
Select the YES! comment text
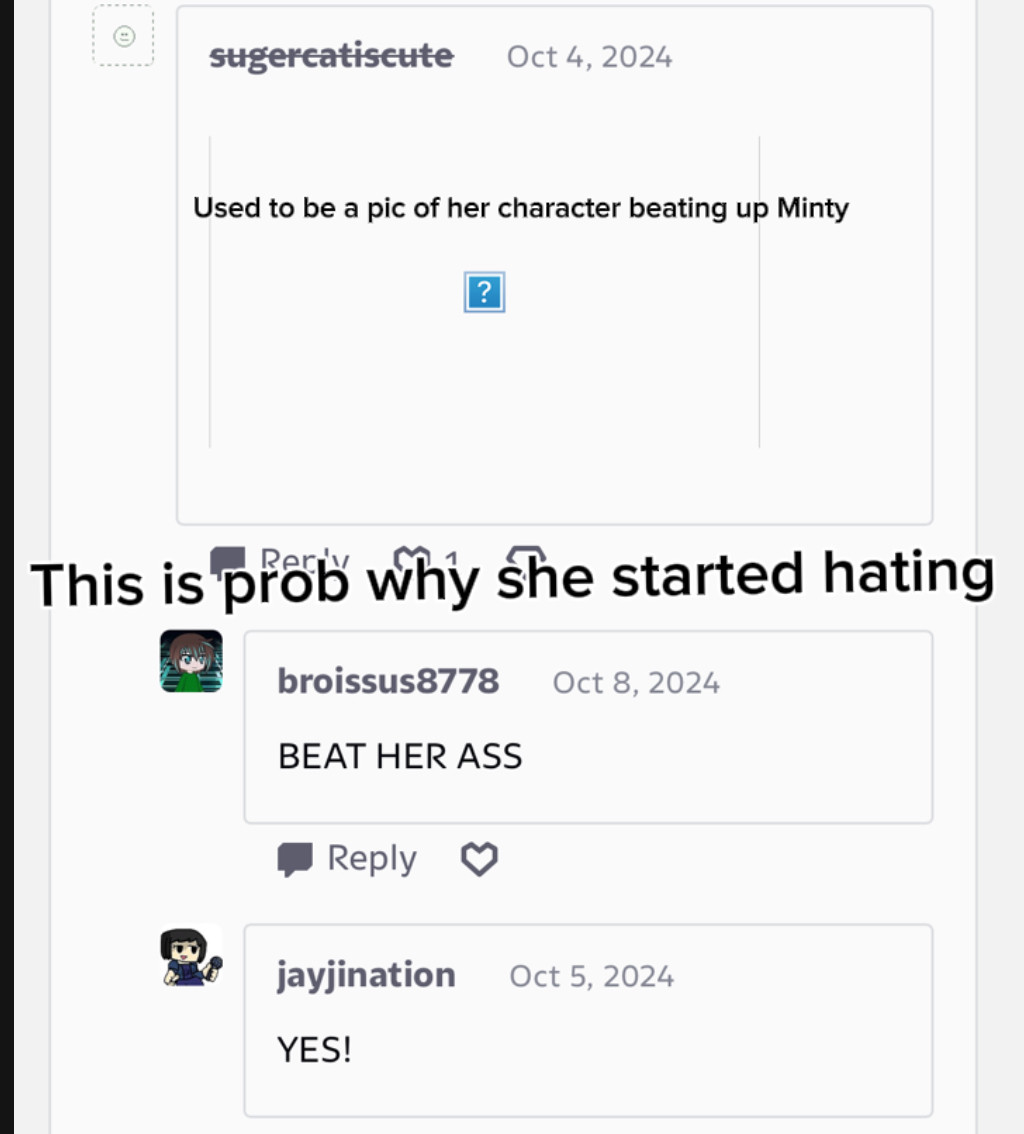(315, 1050)
